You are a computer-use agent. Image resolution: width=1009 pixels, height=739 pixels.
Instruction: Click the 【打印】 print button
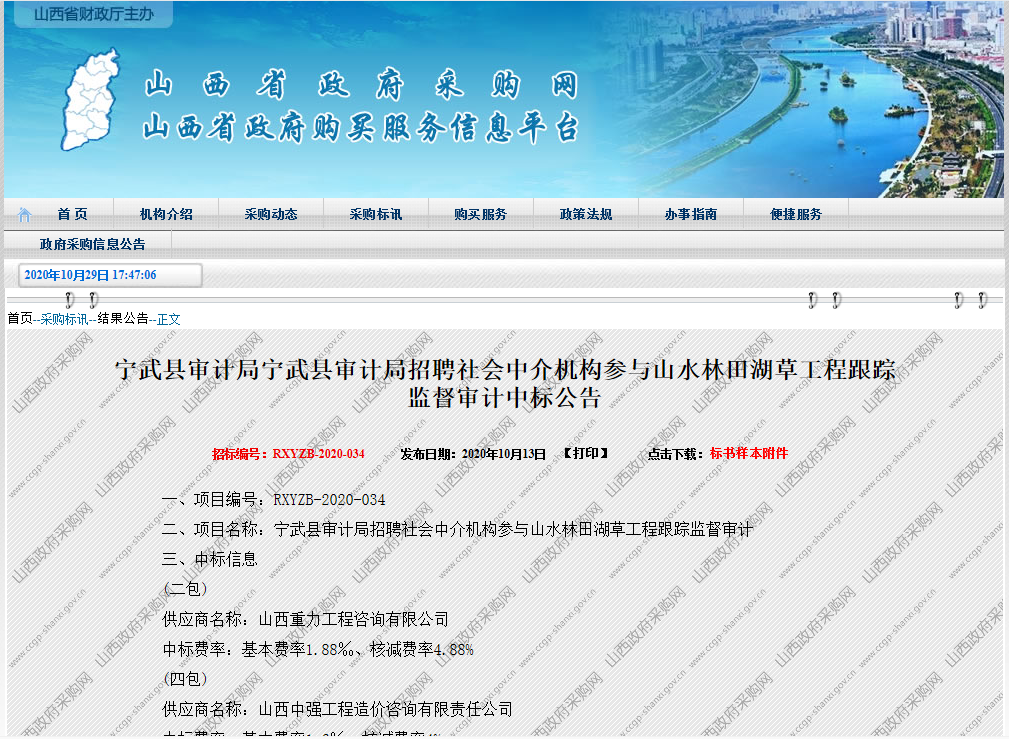coord(585,453)
